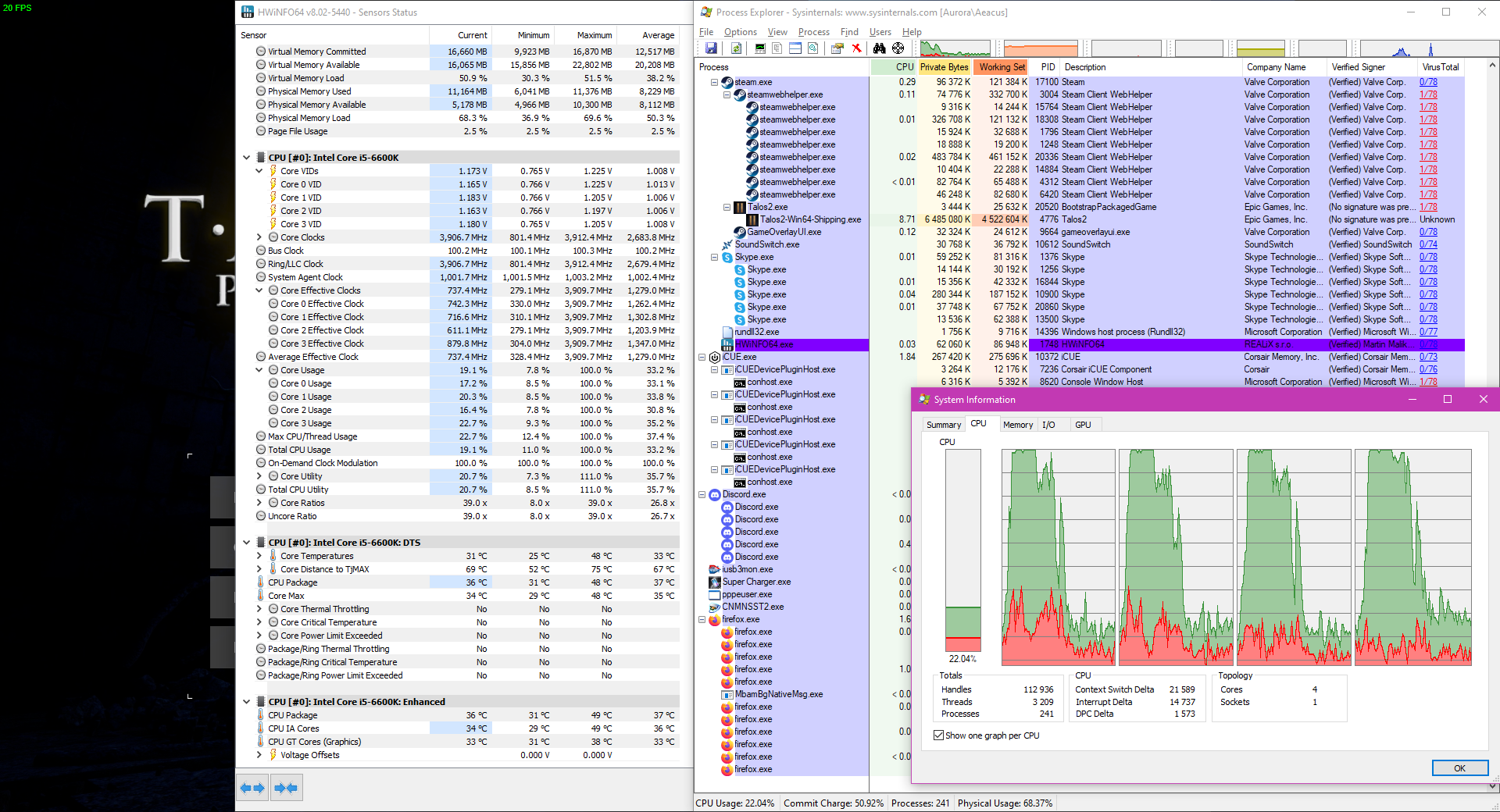Open the File menu in Process Explorer
Viewport: 1500px width, 812px height.
pyautogui.click(x=706, y=32)
